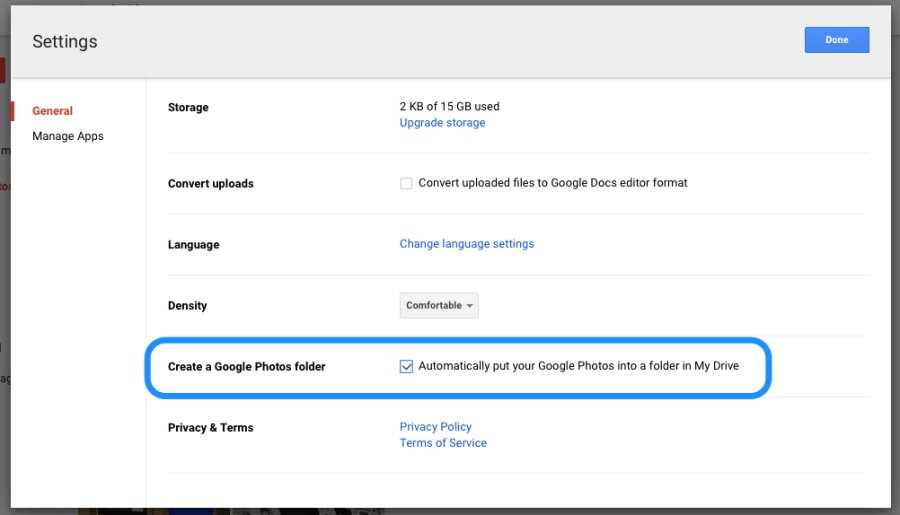The width and height of the screenshot is (900, 515).
Task: Open the Terms of Service link
Action: pyautogui.click(x=443, y=443)
